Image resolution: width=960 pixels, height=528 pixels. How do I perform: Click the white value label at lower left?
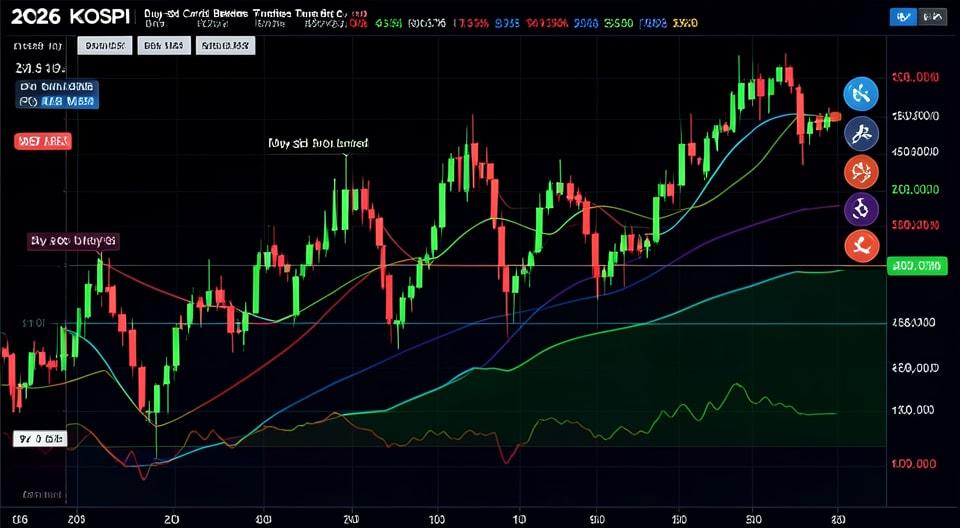[40, 439]
